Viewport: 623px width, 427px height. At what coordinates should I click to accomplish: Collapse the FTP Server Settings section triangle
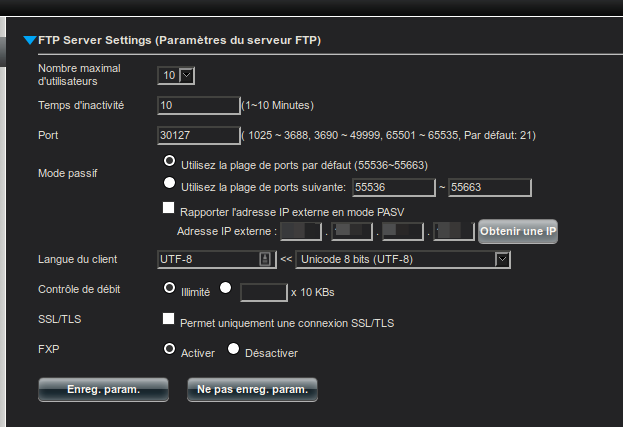tap(29, 41)
